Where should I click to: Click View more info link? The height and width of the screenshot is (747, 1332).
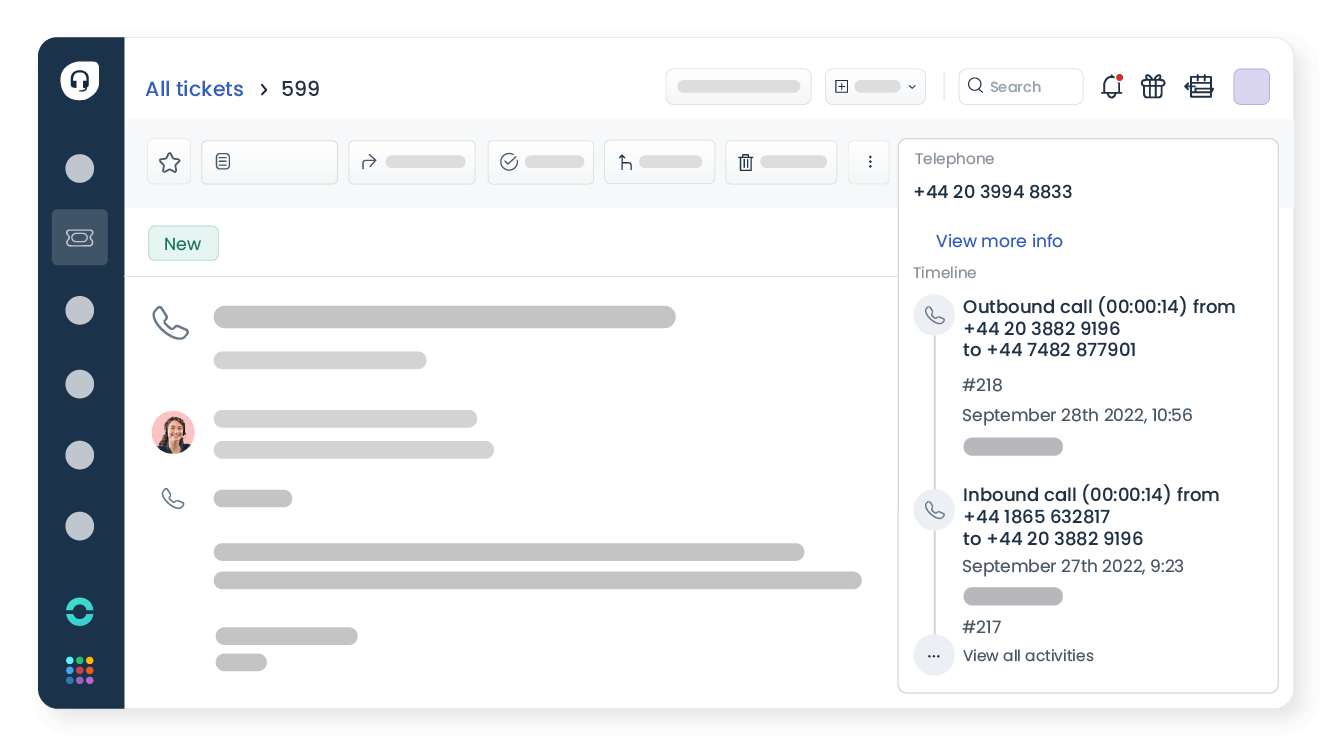[x=998, y=241]
